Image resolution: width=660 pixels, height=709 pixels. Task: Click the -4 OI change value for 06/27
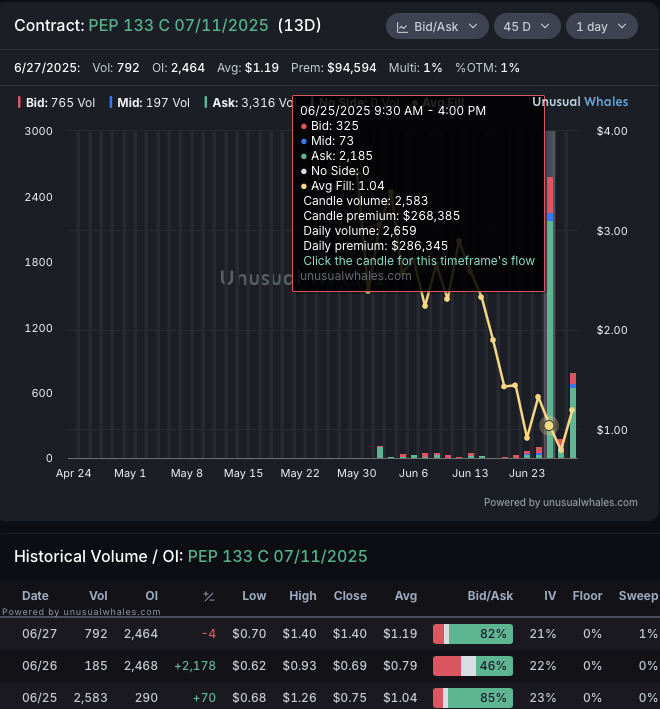point(209,633)
